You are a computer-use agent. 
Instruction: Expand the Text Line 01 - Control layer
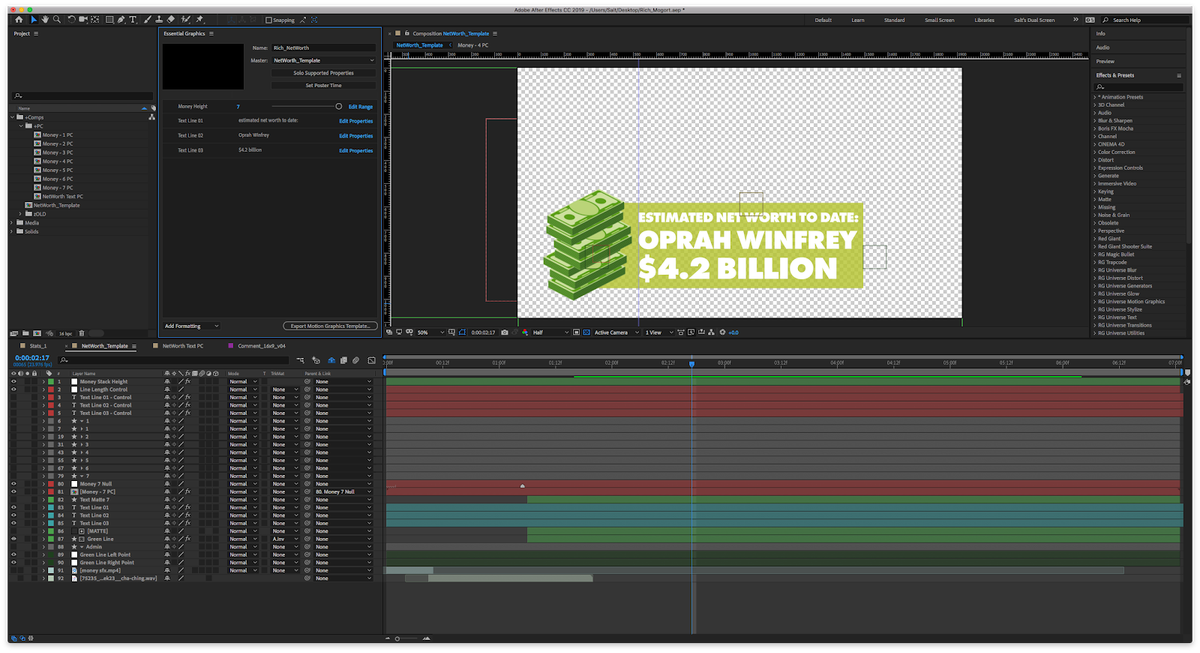[x=44, y=398]
